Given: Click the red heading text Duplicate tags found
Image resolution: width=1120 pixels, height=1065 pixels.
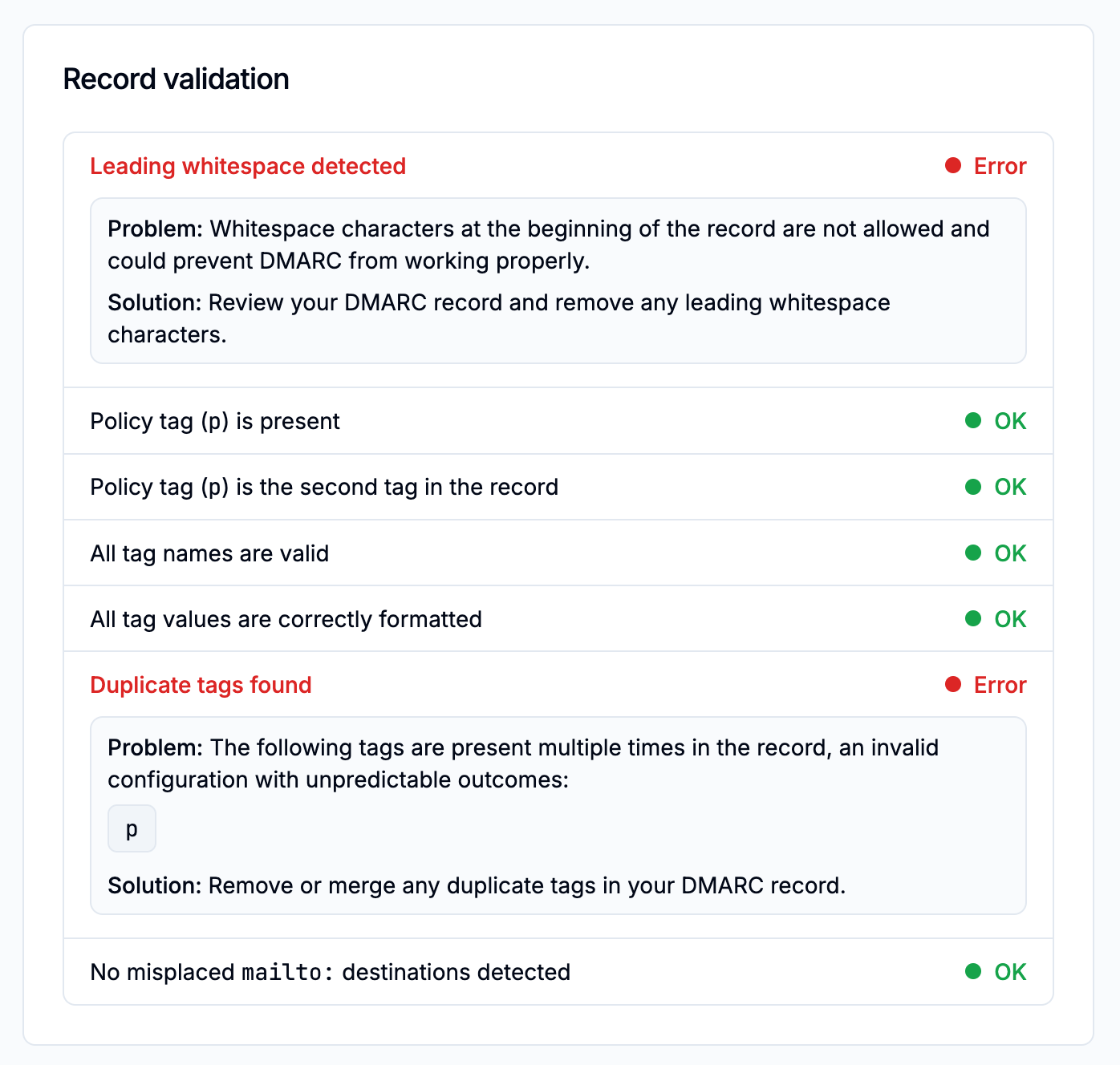Looking at the screenshot, I should tap(201, 685).
